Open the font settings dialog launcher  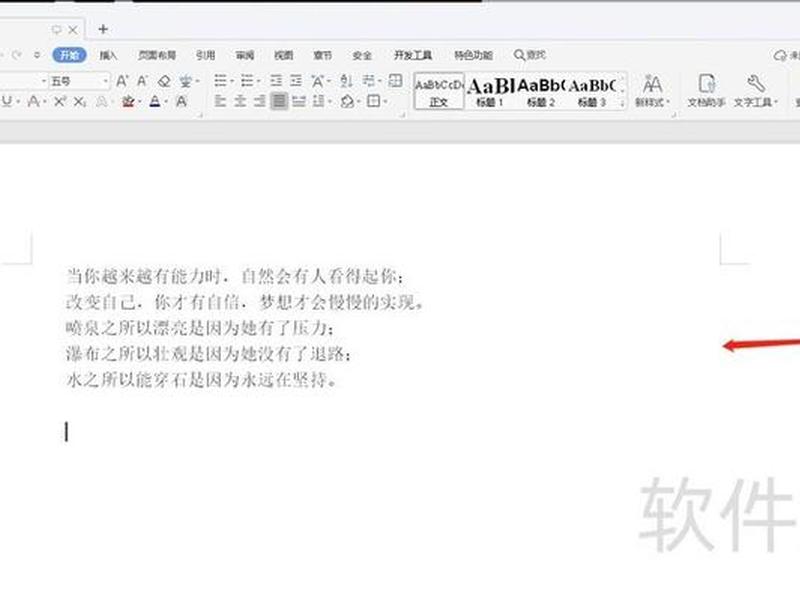coord(200,116)
